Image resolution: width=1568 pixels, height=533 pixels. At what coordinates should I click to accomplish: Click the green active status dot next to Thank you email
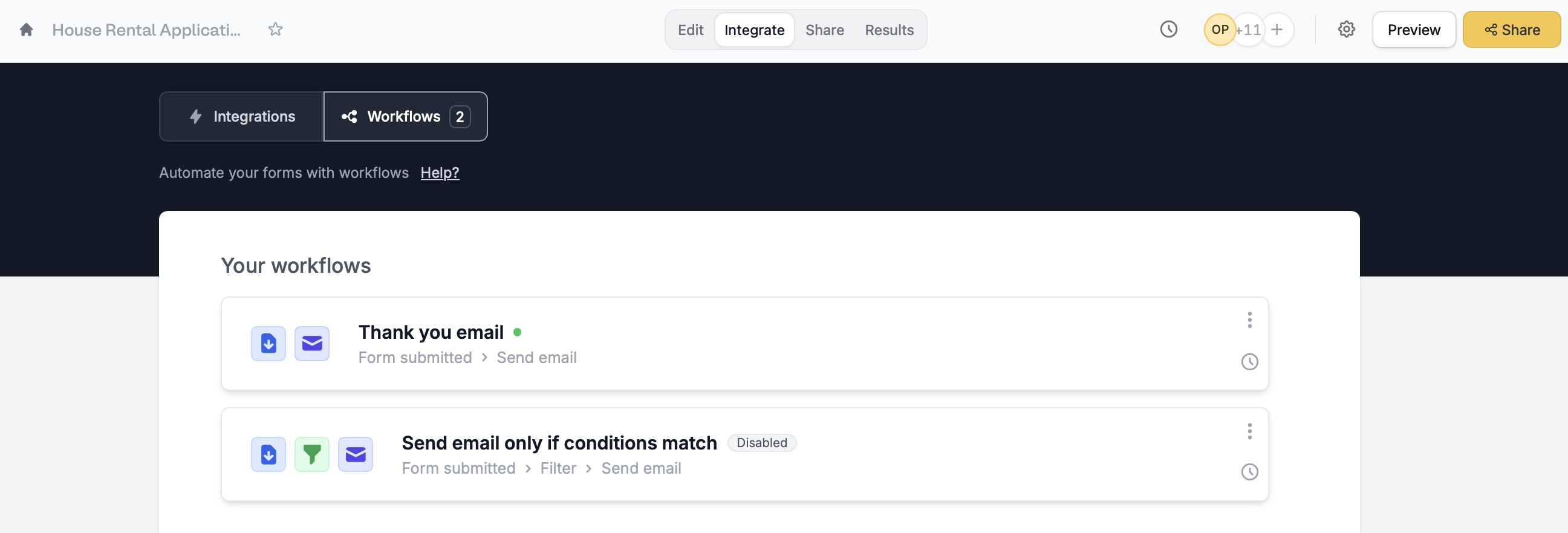[x=518, y=332]
